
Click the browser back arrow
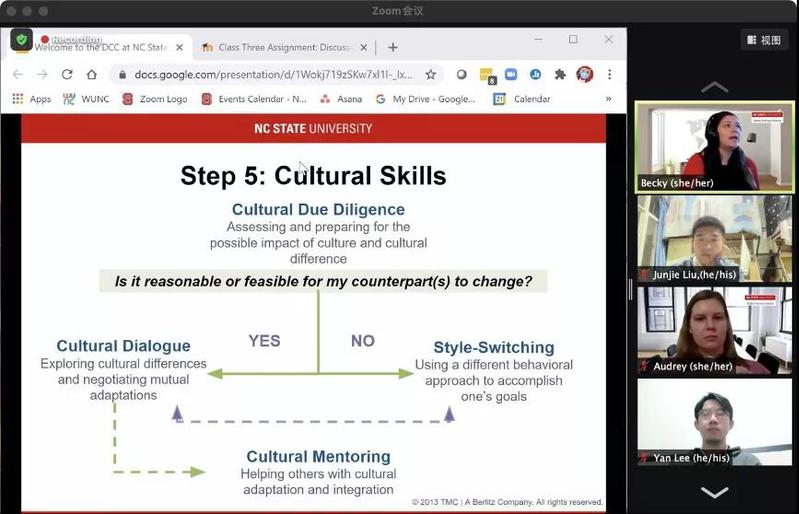(17, 74)
